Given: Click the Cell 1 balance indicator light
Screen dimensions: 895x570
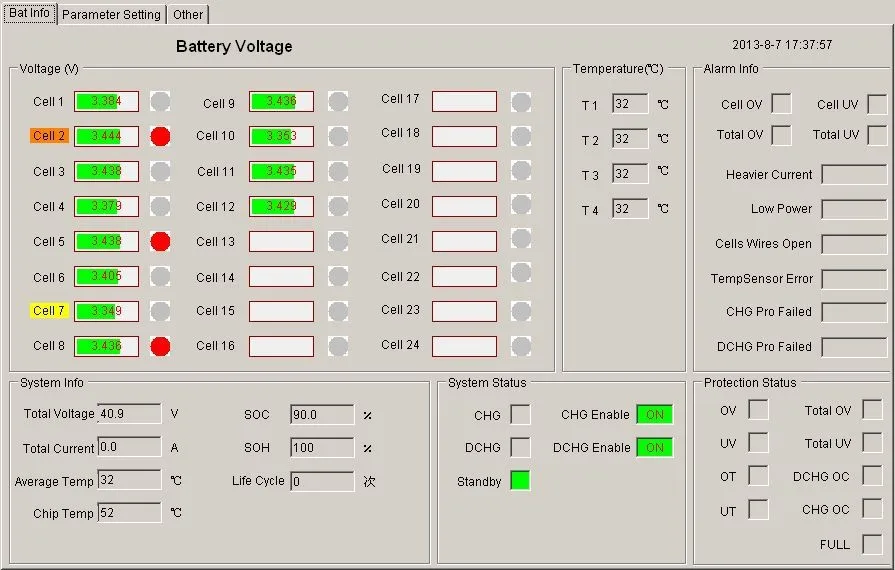Looking at the screenshot, I should 160,102.
